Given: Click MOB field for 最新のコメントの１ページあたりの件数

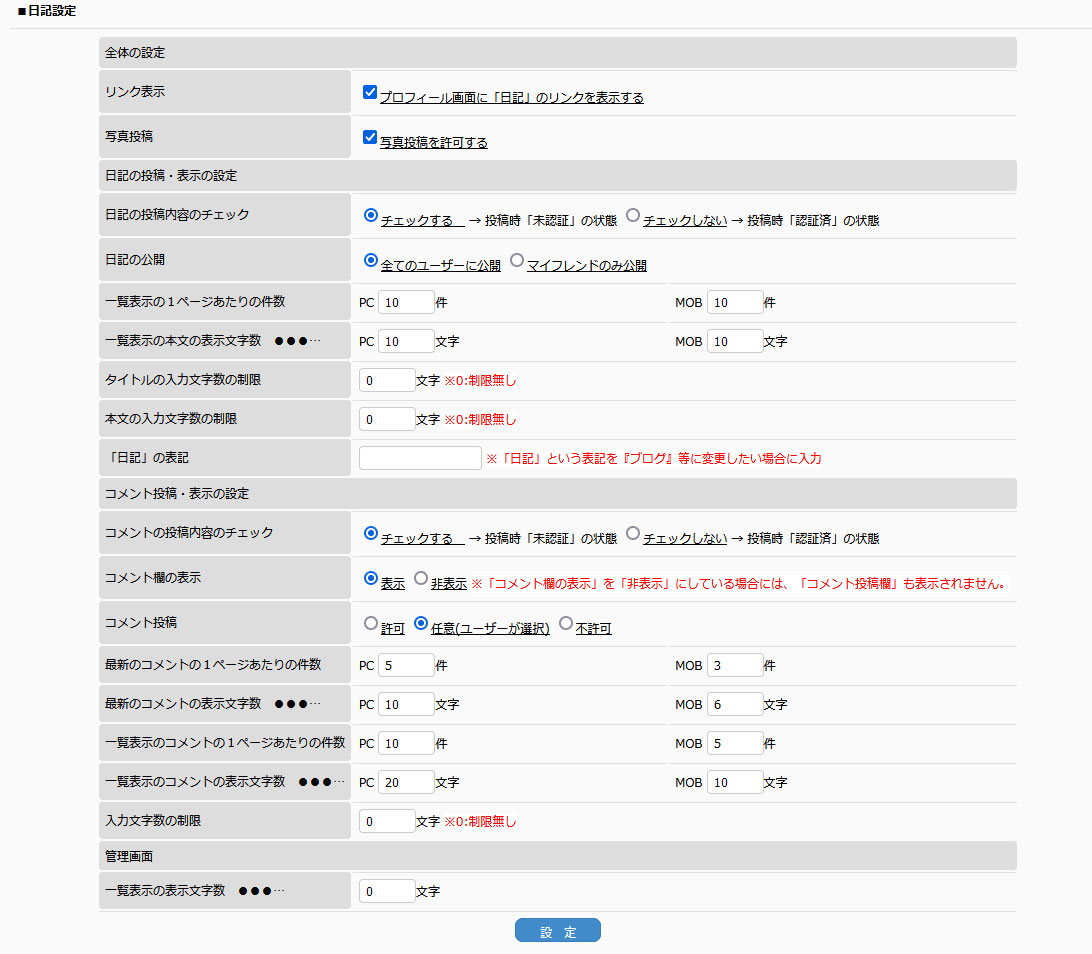Looking at the screenshot, I should pos(735,665).
